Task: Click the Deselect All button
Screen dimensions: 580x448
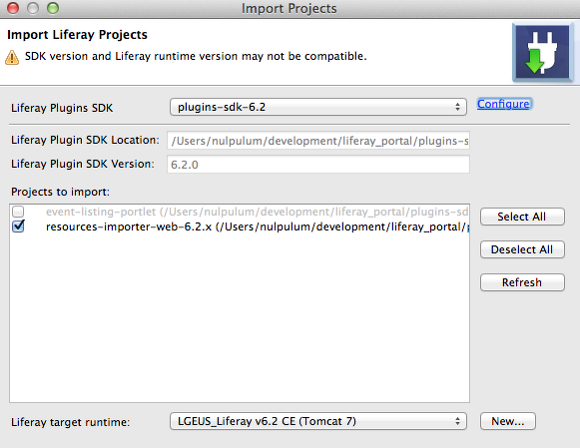Action: [x=522, y=250]
